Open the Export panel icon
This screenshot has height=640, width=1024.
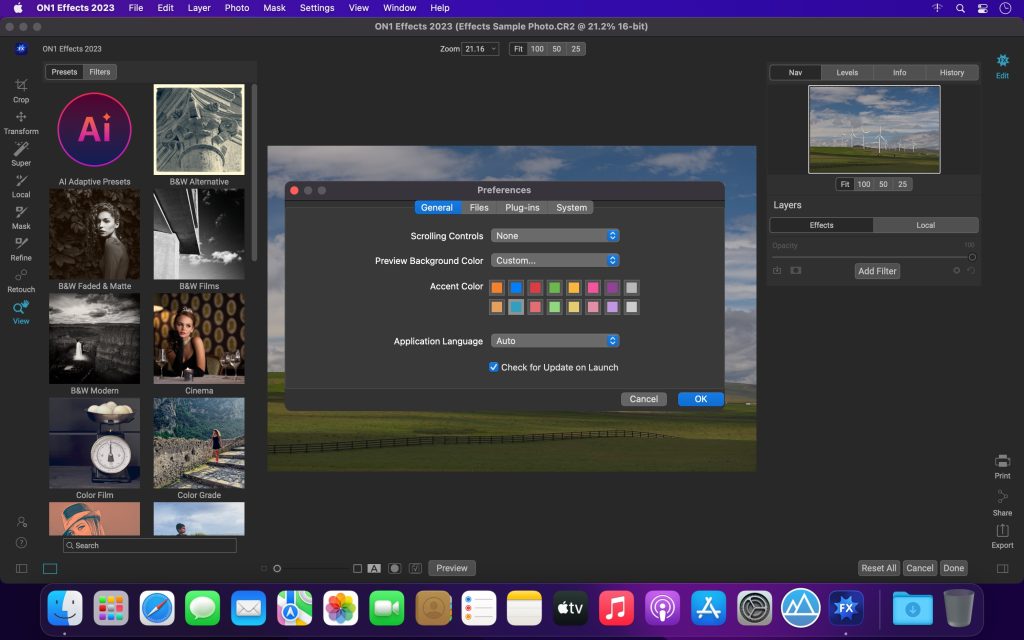[1002, 535]
